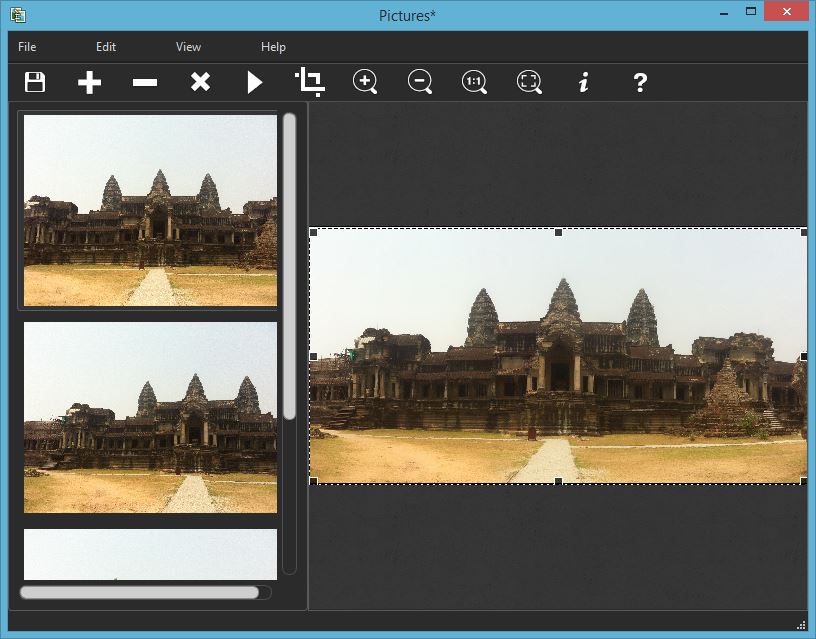Image resolution: width=816 pixels, height=639 pixels.
Task: Add images with the plus icon
Action: point(90,82)
